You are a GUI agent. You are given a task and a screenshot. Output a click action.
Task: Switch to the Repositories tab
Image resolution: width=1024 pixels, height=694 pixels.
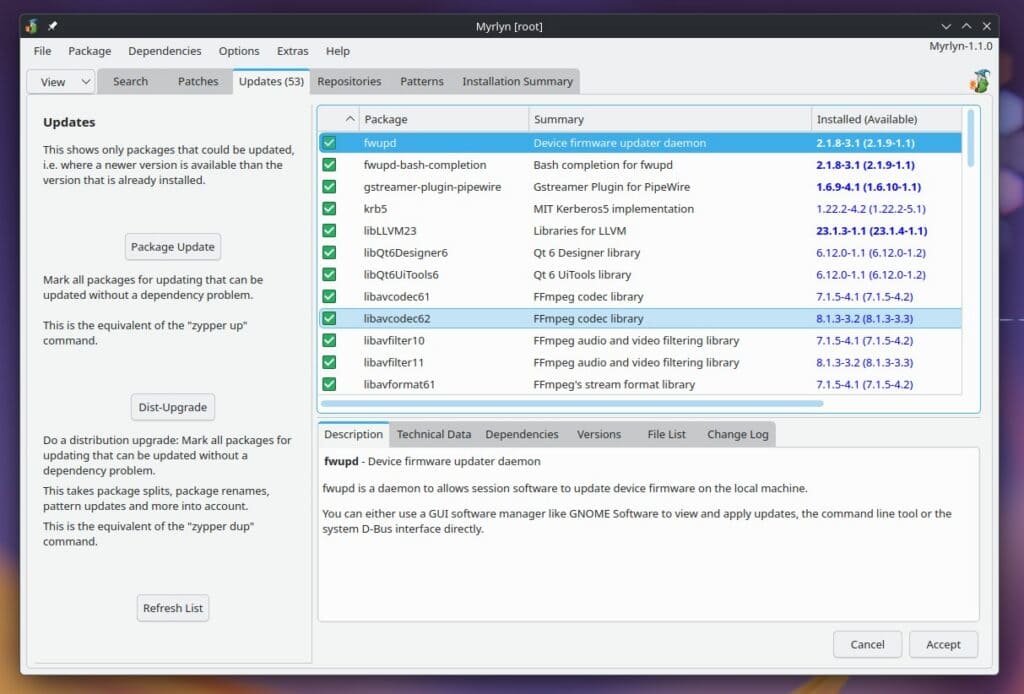coord(349,82)
